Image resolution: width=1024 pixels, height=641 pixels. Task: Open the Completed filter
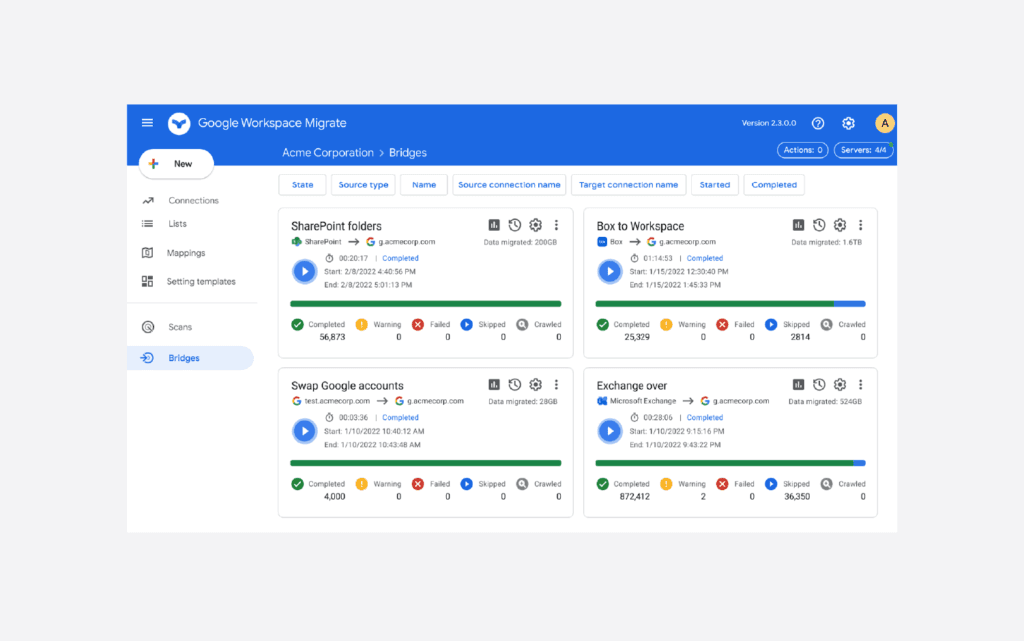[774, 185]
